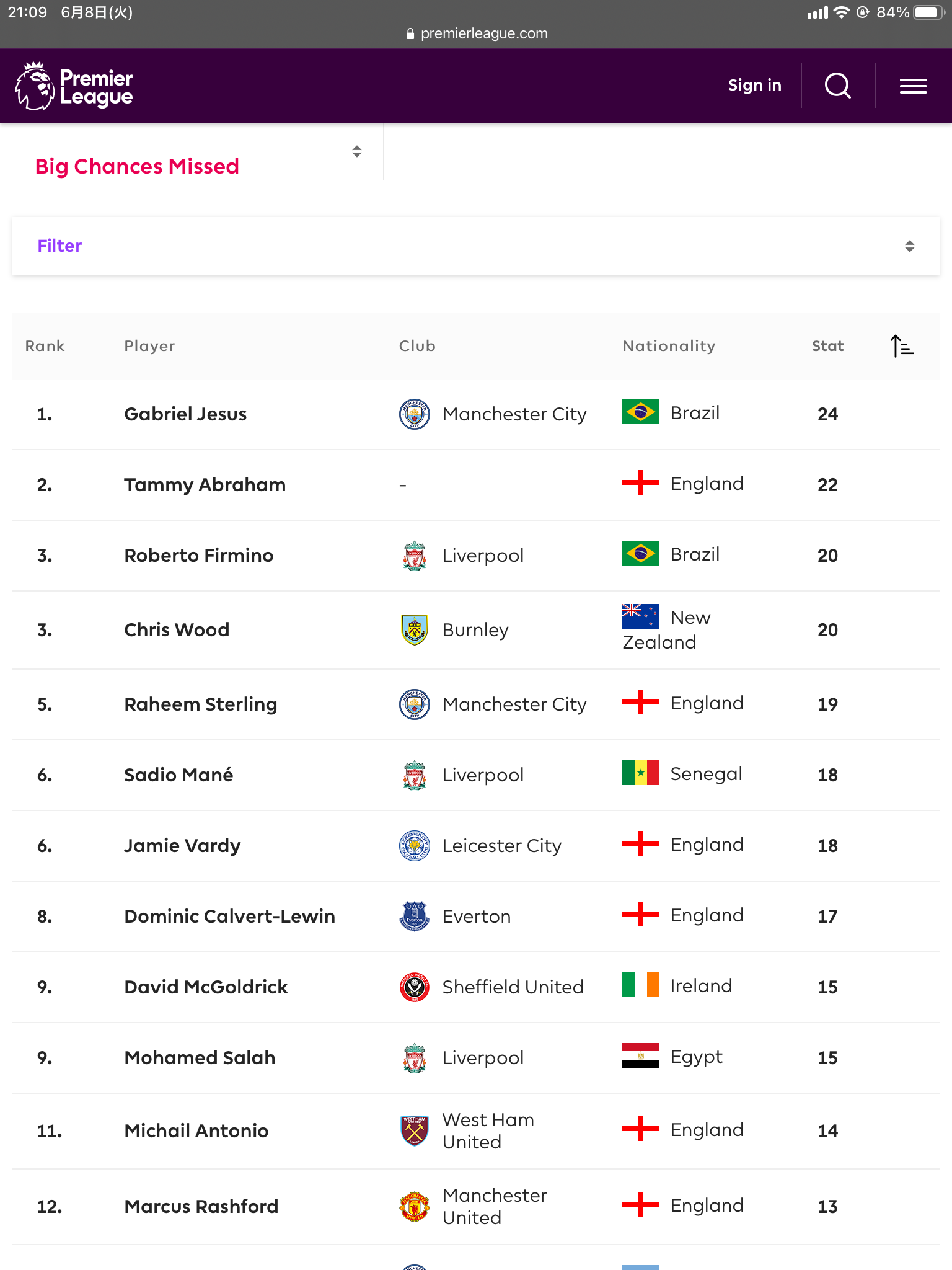This screenshot has height=1270, width=952.
Task: Open Roberto Firmino's Liverpool club link
Action: 483,556
